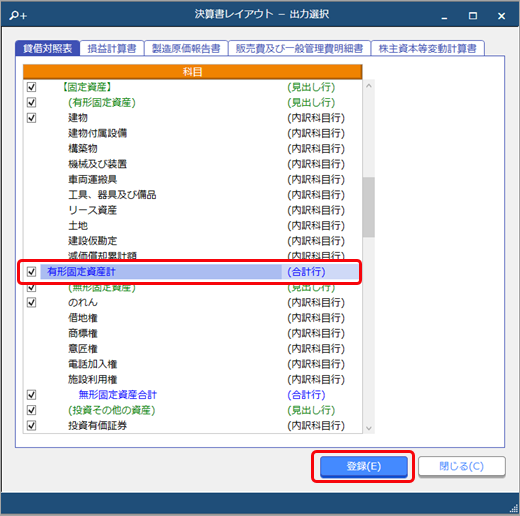Select the 株主資本等変動計算書 tab
The width and height of the screenshot is (520, 516).
tap(428, 48)
